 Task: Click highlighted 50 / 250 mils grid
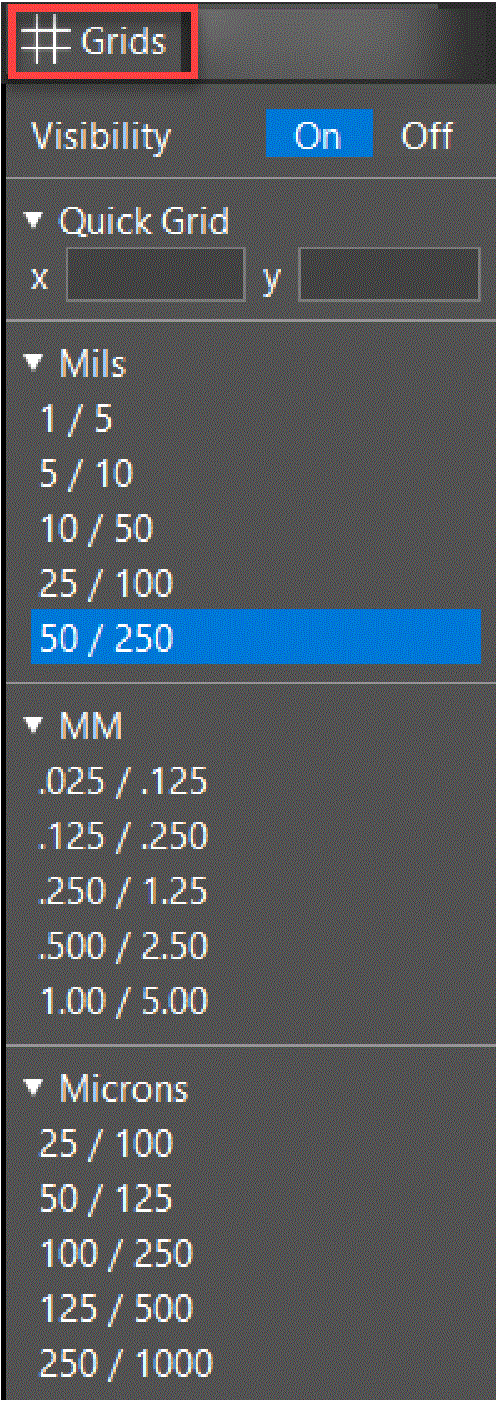pos(256,637)
